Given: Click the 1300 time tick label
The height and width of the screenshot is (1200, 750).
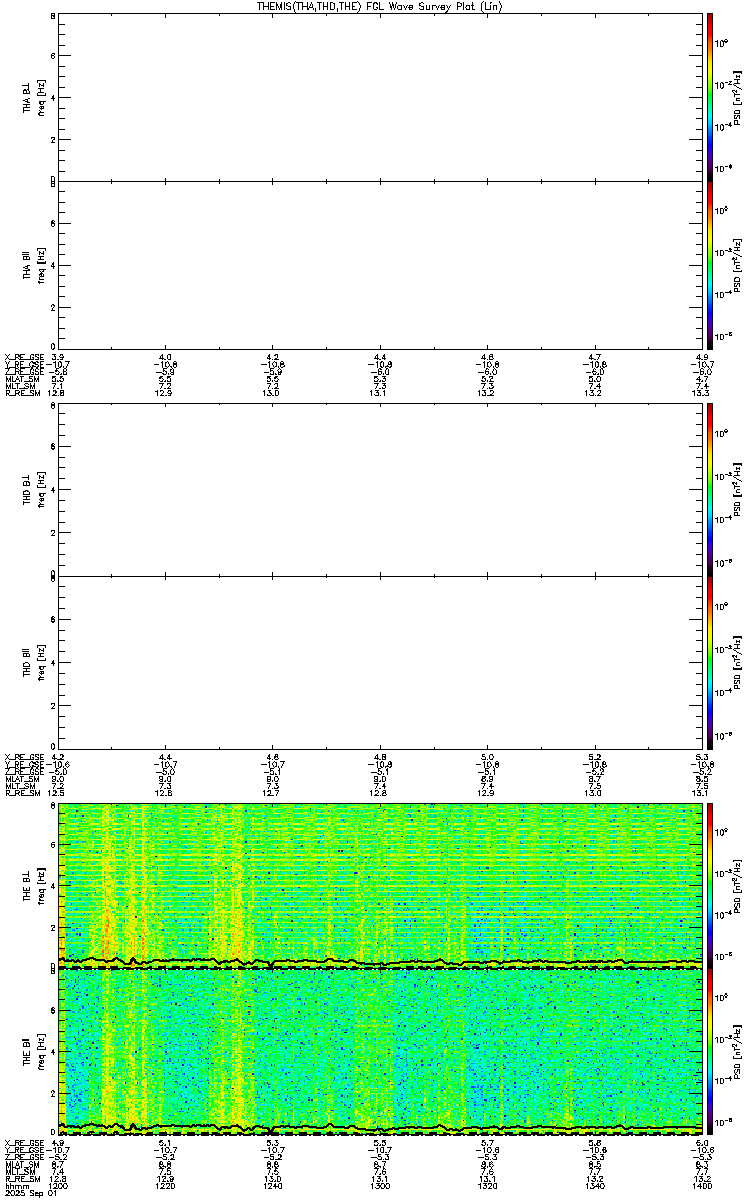Looking at the screenshot, I should pyautogui.click(x=380, y=1184).
